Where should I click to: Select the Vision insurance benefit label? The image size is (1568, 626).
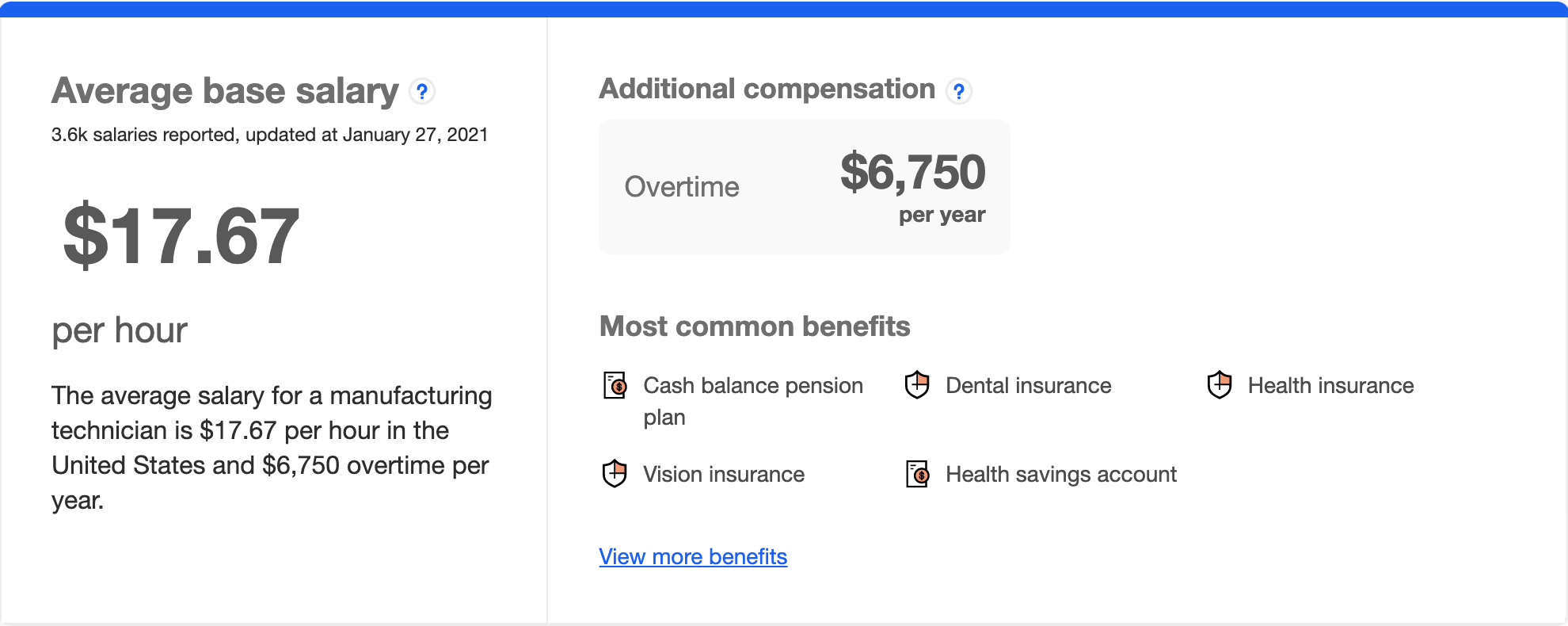(723, 475)
